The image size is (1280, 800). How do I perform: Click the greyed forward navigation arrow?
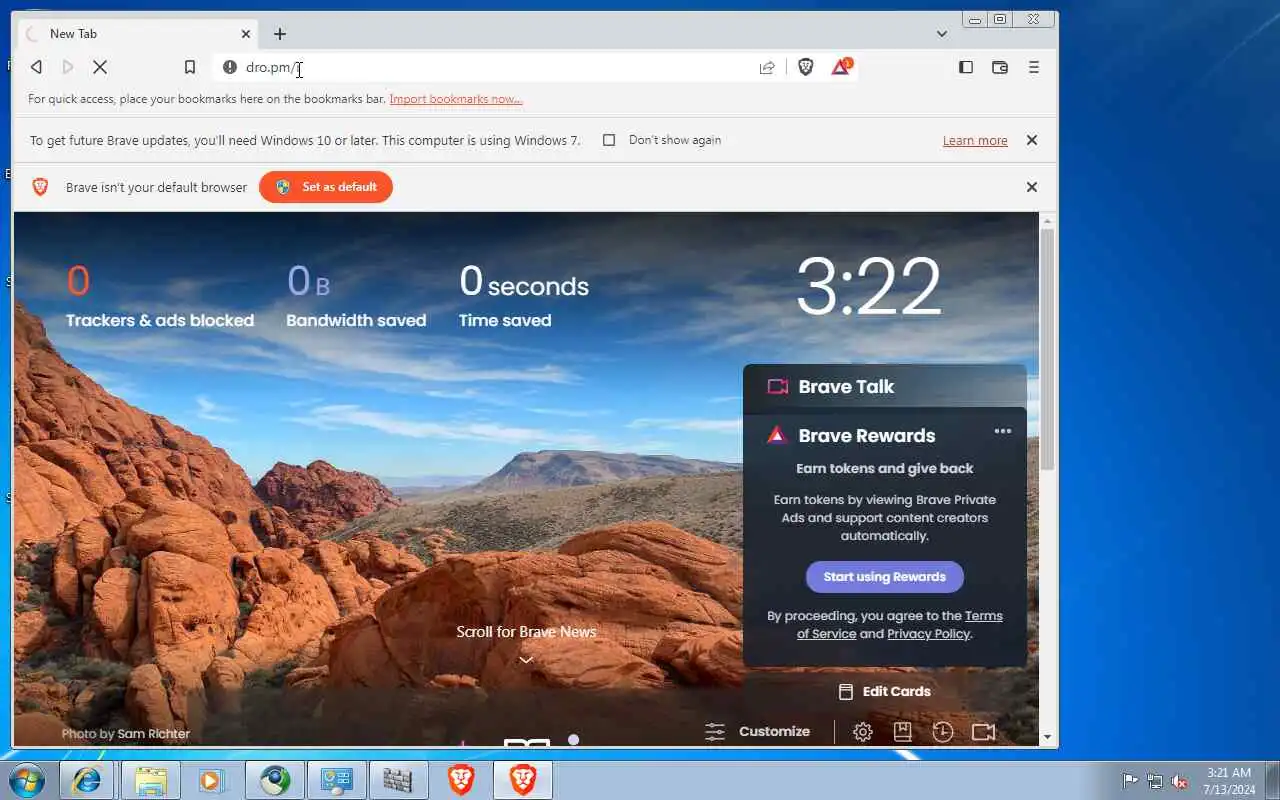pos(68,67)
